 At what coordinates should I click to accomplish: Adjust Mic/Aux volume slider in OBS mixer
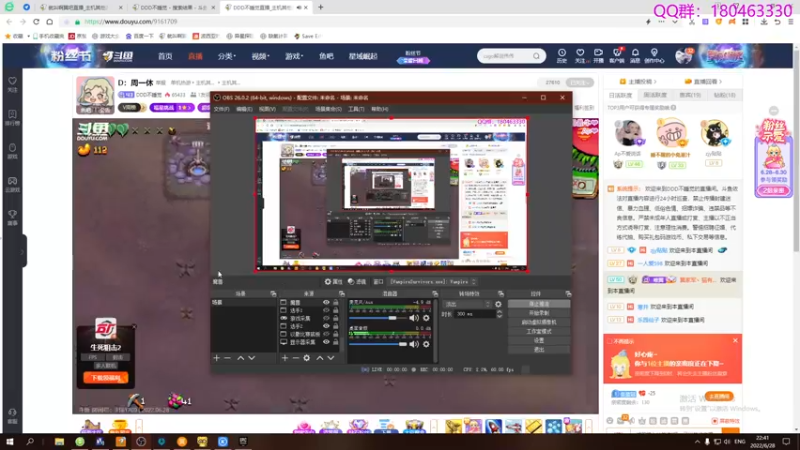point(380,318)
